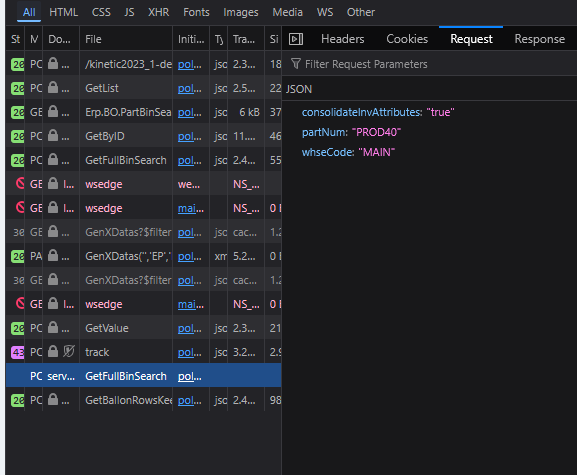Click the filter funnel icon in Request panel
Viewport: 577px width, 475px height.
coord(295,64)
